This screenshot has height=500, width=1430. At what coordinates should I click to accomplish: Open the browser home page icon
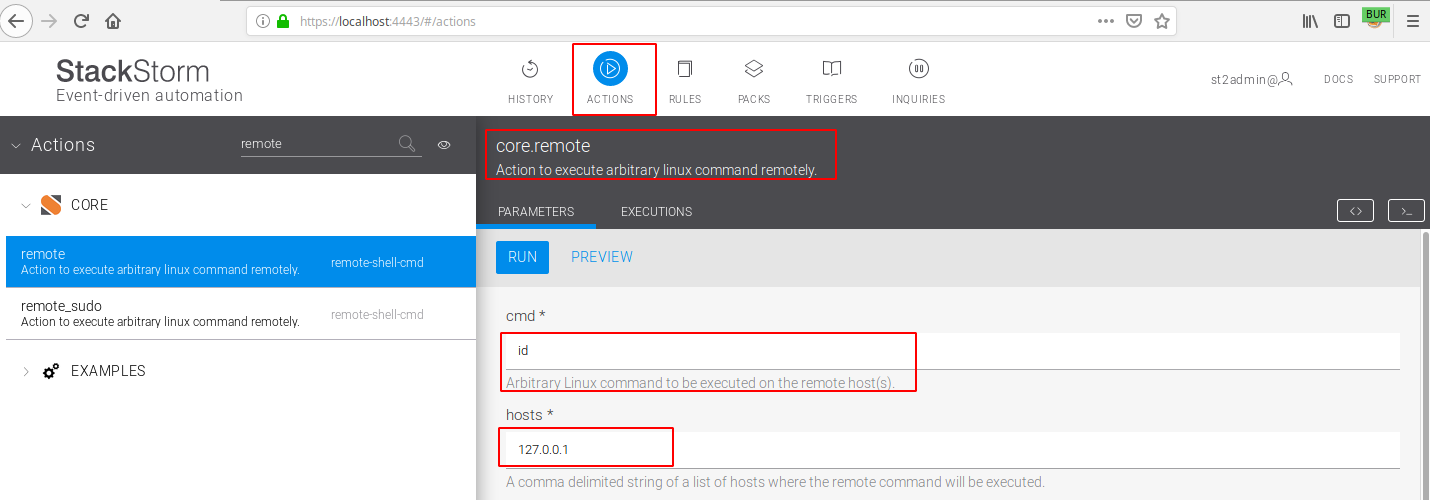click(x=113, y=20)
